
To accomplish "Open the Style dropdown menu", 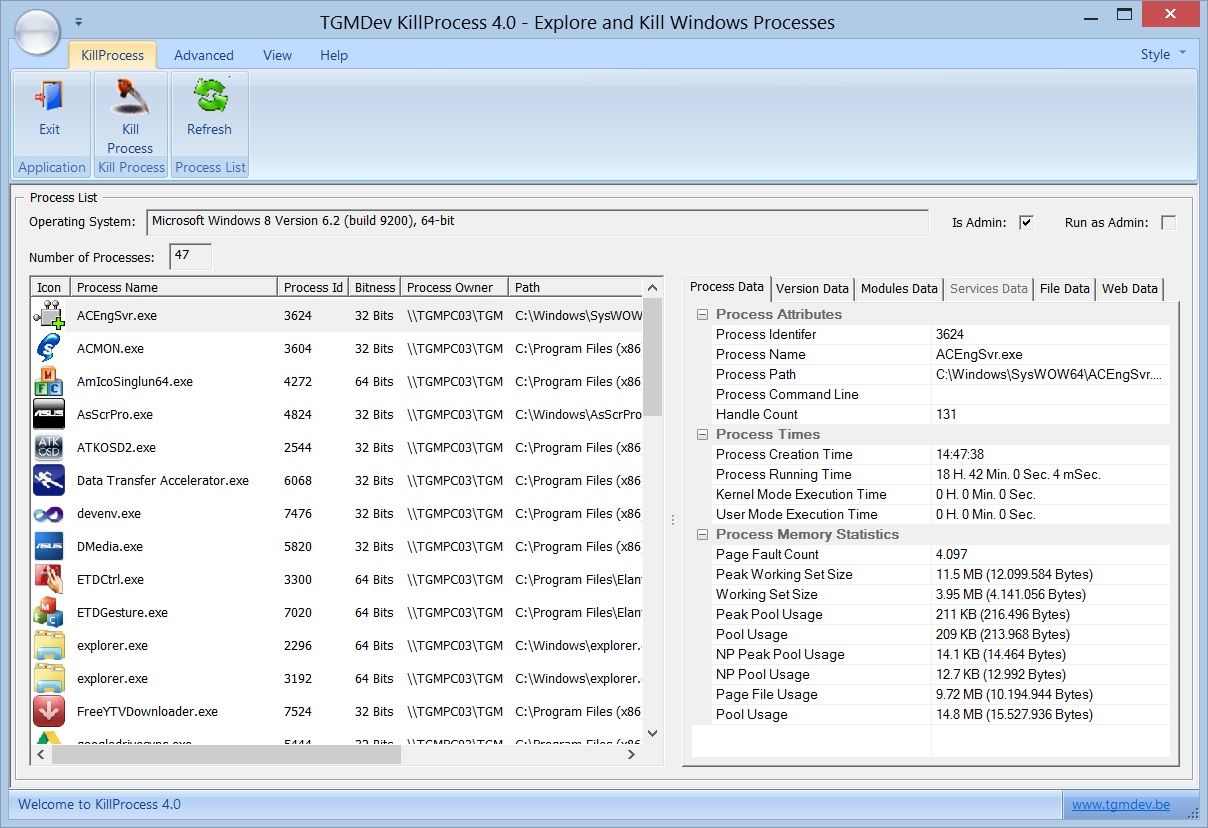I will pyautogui.click(x=1163, y=55).
